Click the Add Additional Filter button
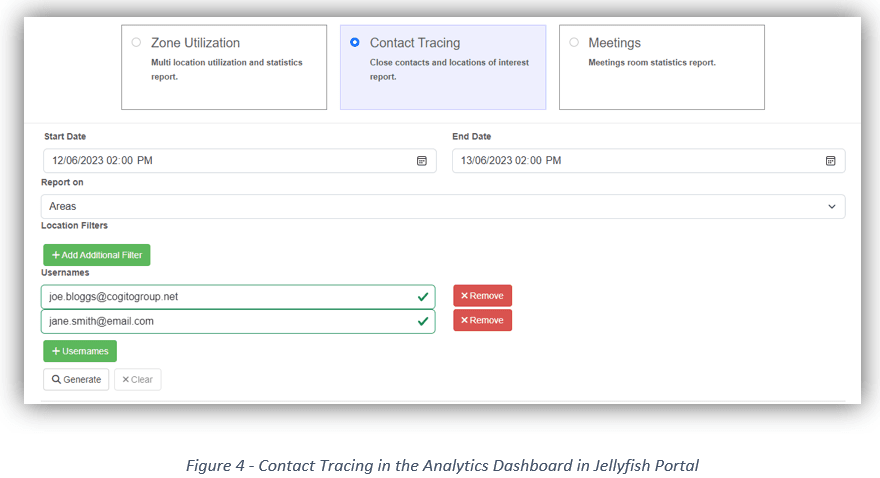The height and width of the screenshot is (478, 880). 97,255
